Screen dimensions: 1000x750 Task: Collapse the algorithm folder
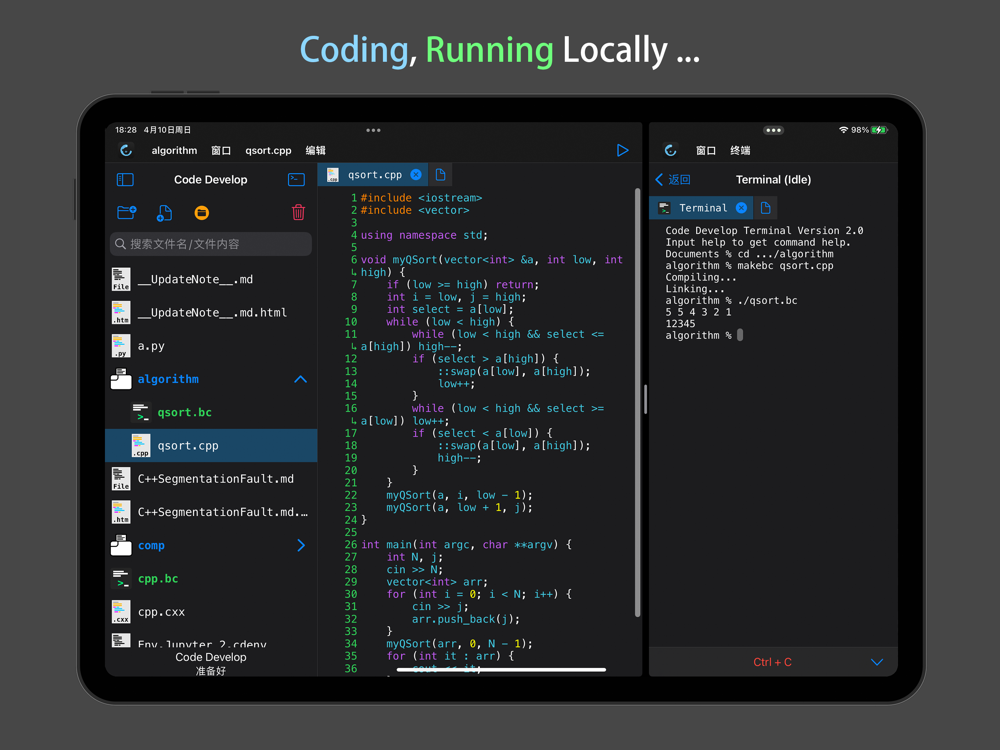coord(300,379)
